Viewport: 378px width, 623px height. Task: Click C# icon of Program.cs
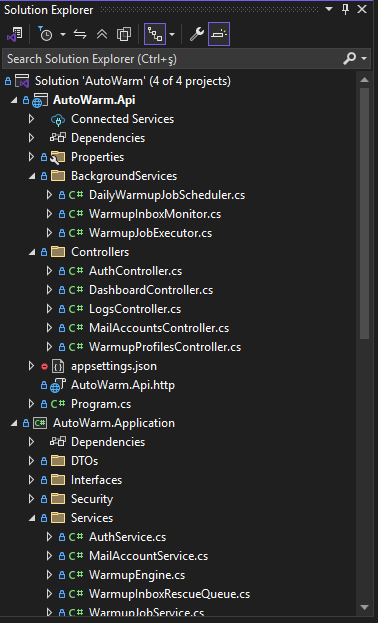(58, 404)
